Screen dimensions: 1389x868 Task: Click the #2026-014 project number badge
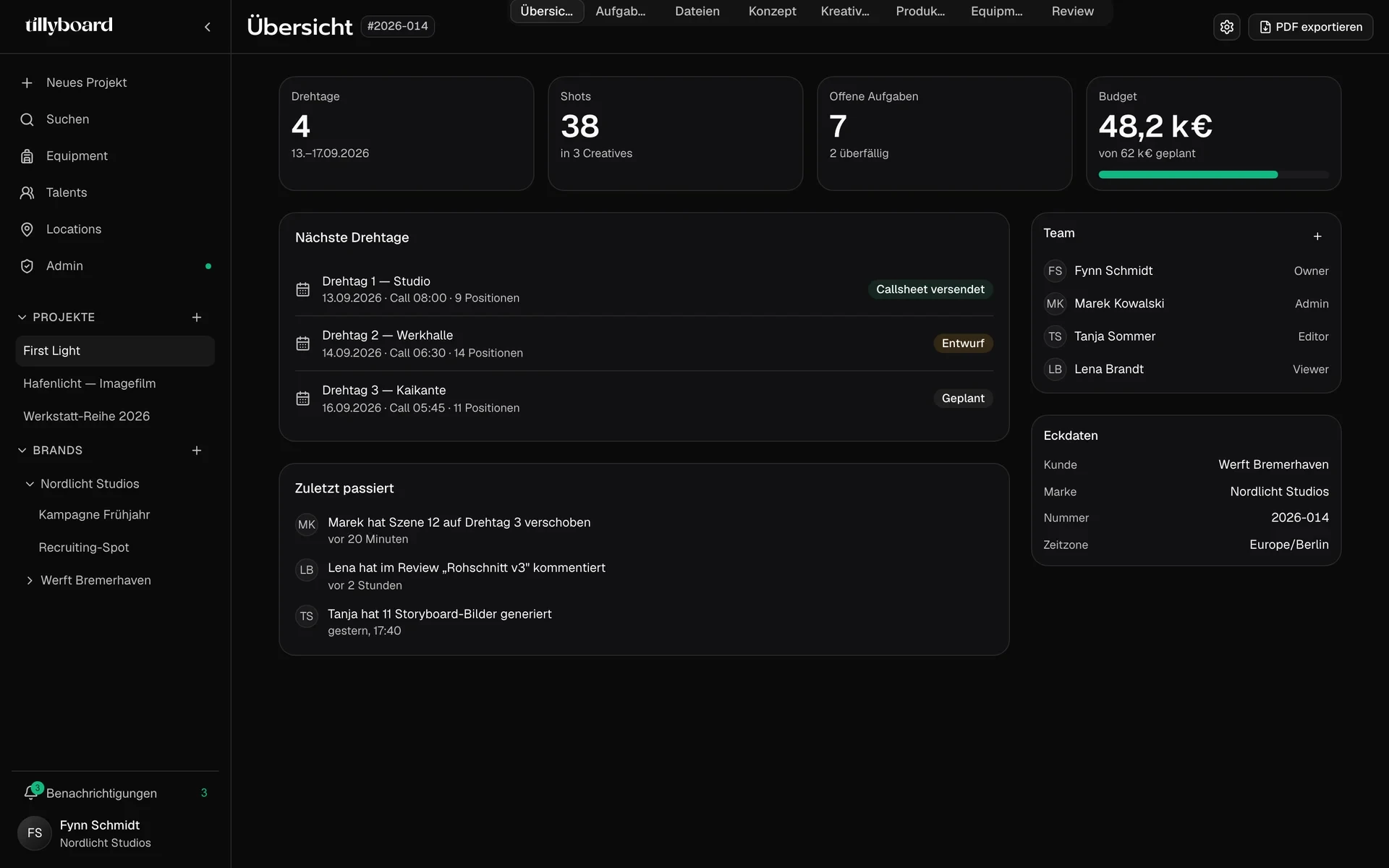(397, 26)
